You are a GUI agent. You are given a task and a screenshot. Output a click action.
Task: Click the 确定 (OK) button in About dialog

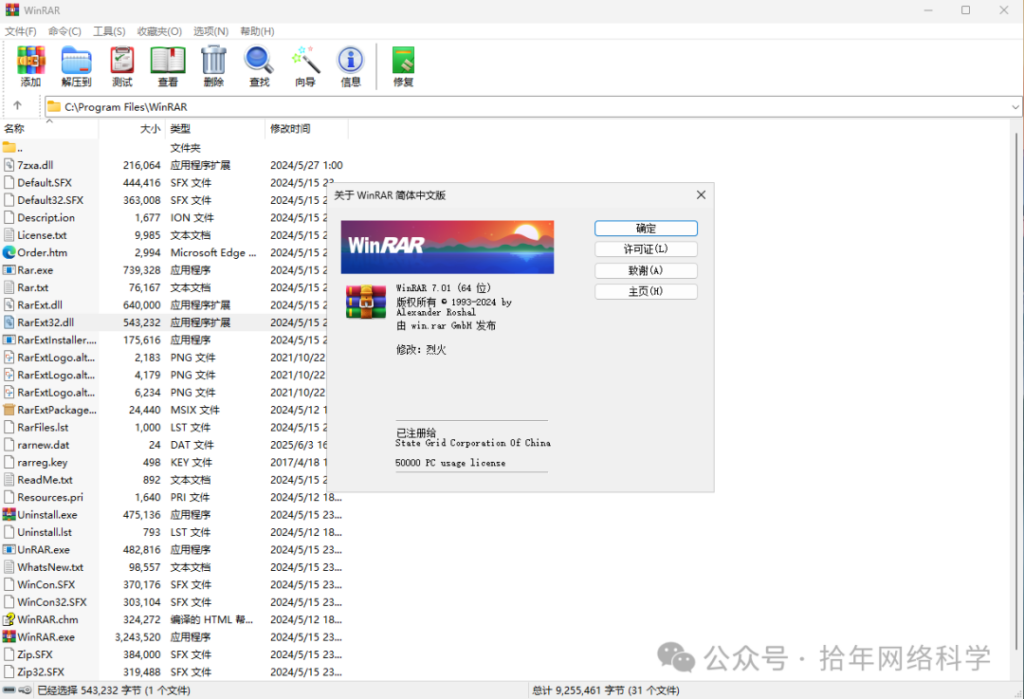click(645, 228)
